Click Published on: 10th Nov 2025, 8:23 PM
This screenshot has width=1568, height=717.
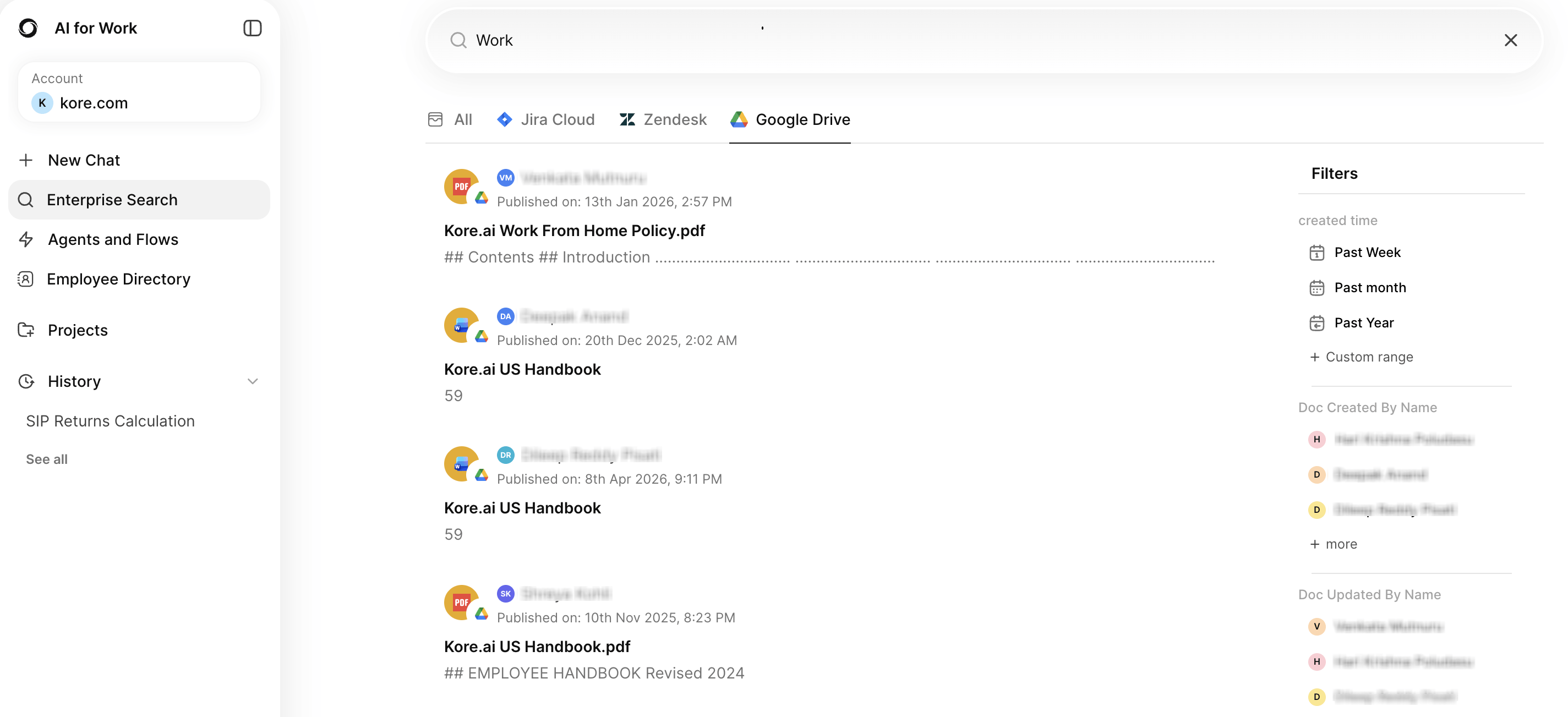tap(616, 619)
